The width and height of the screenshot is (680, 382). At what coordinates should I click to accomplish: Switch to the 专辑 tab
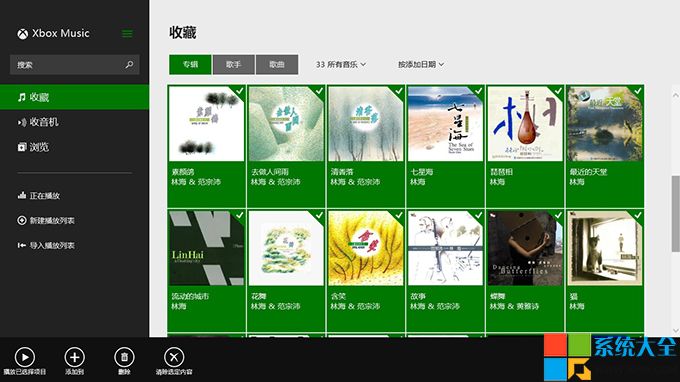pos(190,65)
